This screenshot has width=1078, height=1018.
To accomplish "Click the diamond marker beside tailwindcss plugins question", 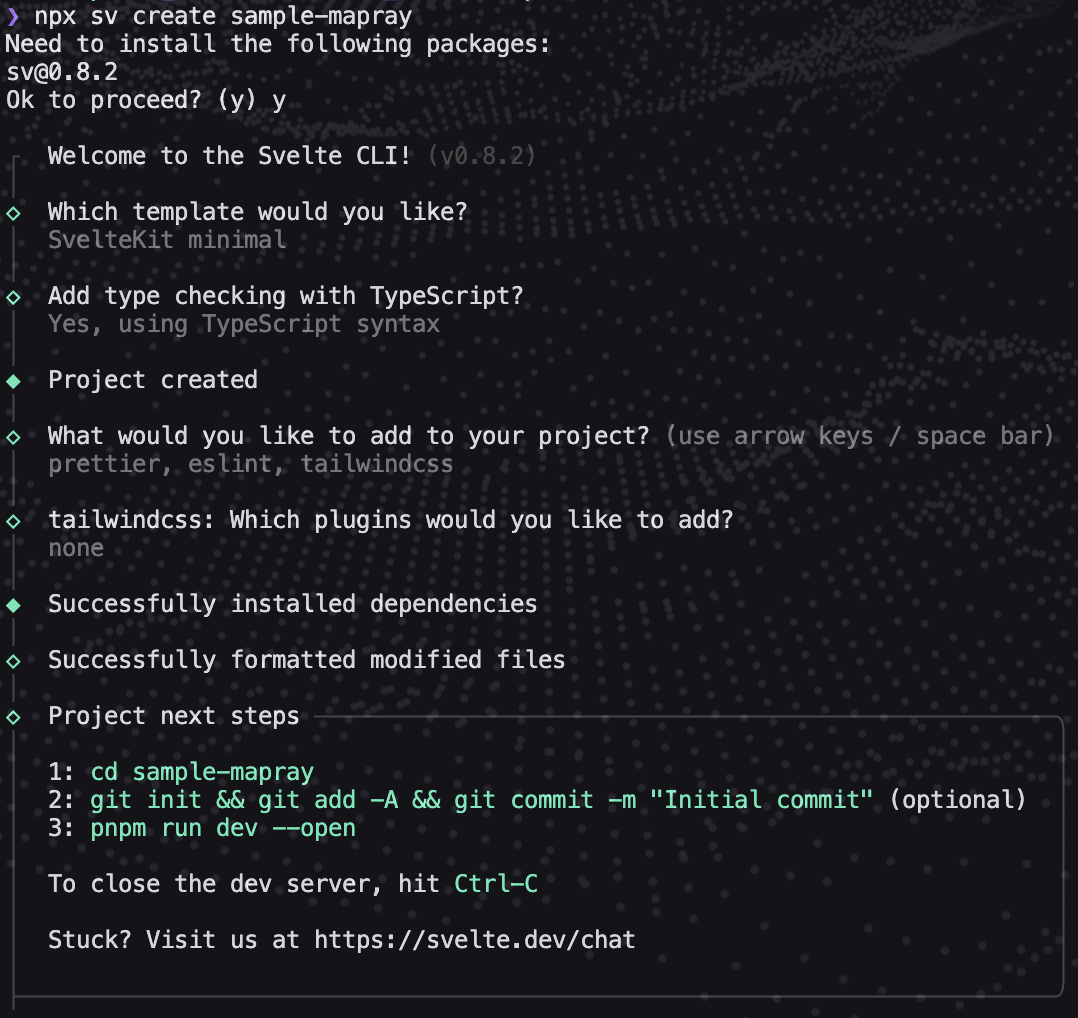I will pyautogui.click(x=13, y=521).
